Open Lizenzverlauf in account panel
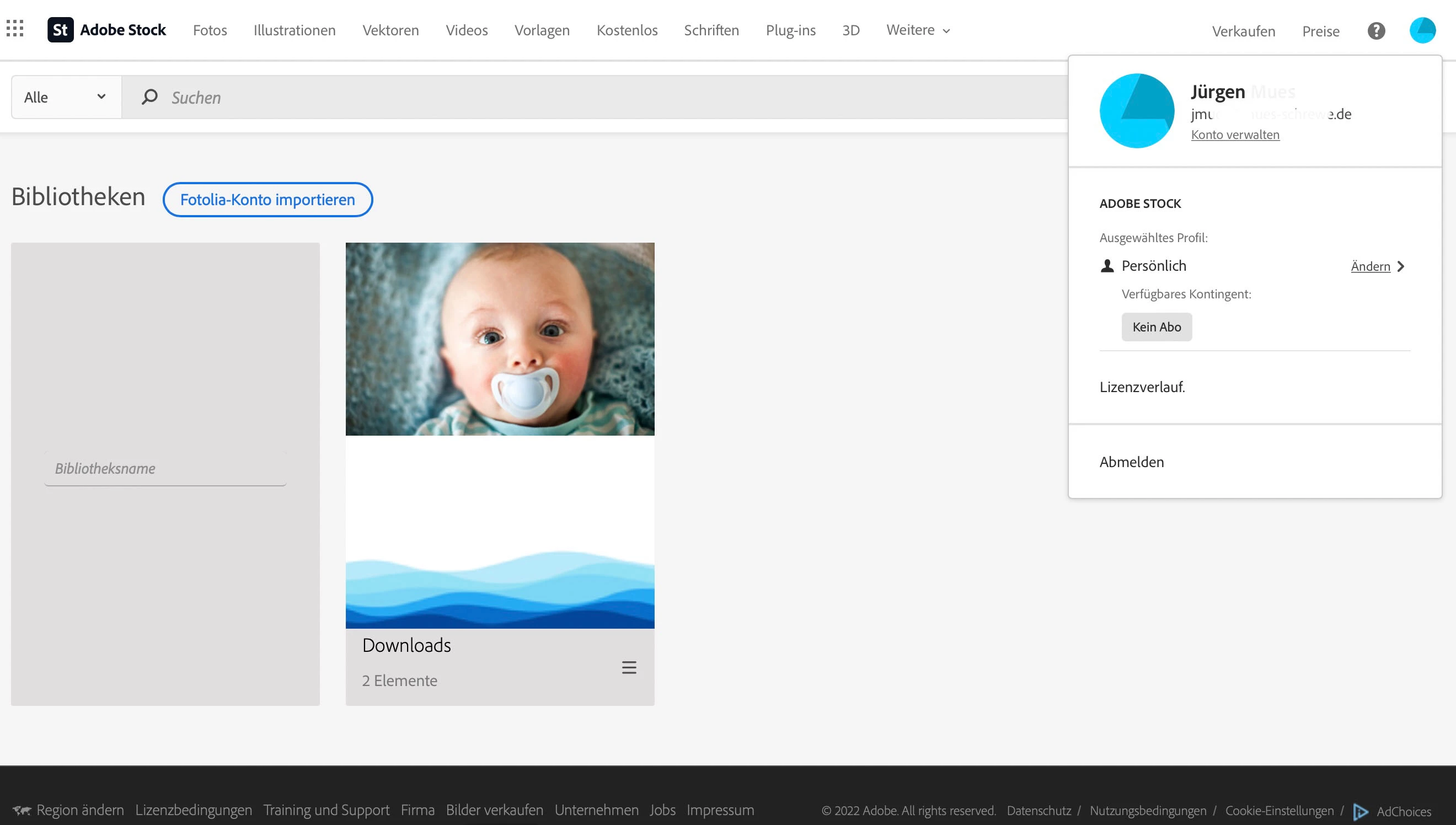The image size is (1456, 825). (1142, 387)
